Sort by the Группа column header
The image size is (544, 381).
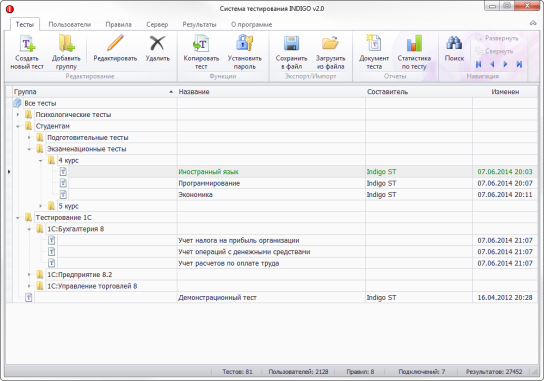95,92
